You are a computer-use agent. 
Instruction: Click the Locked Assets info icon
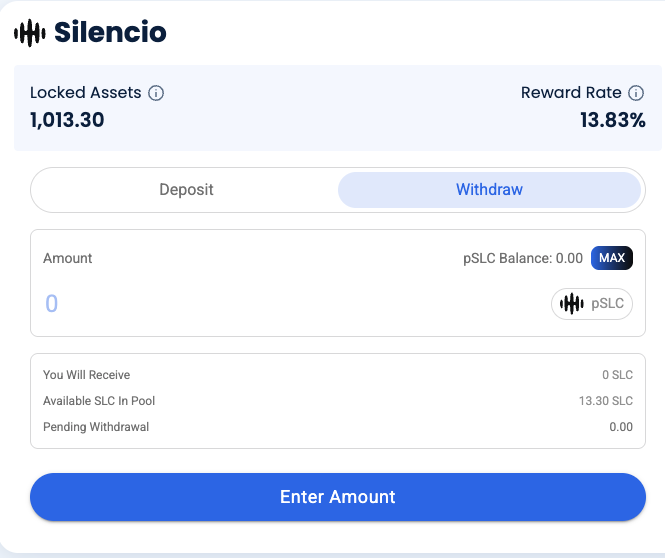point(156,93)
